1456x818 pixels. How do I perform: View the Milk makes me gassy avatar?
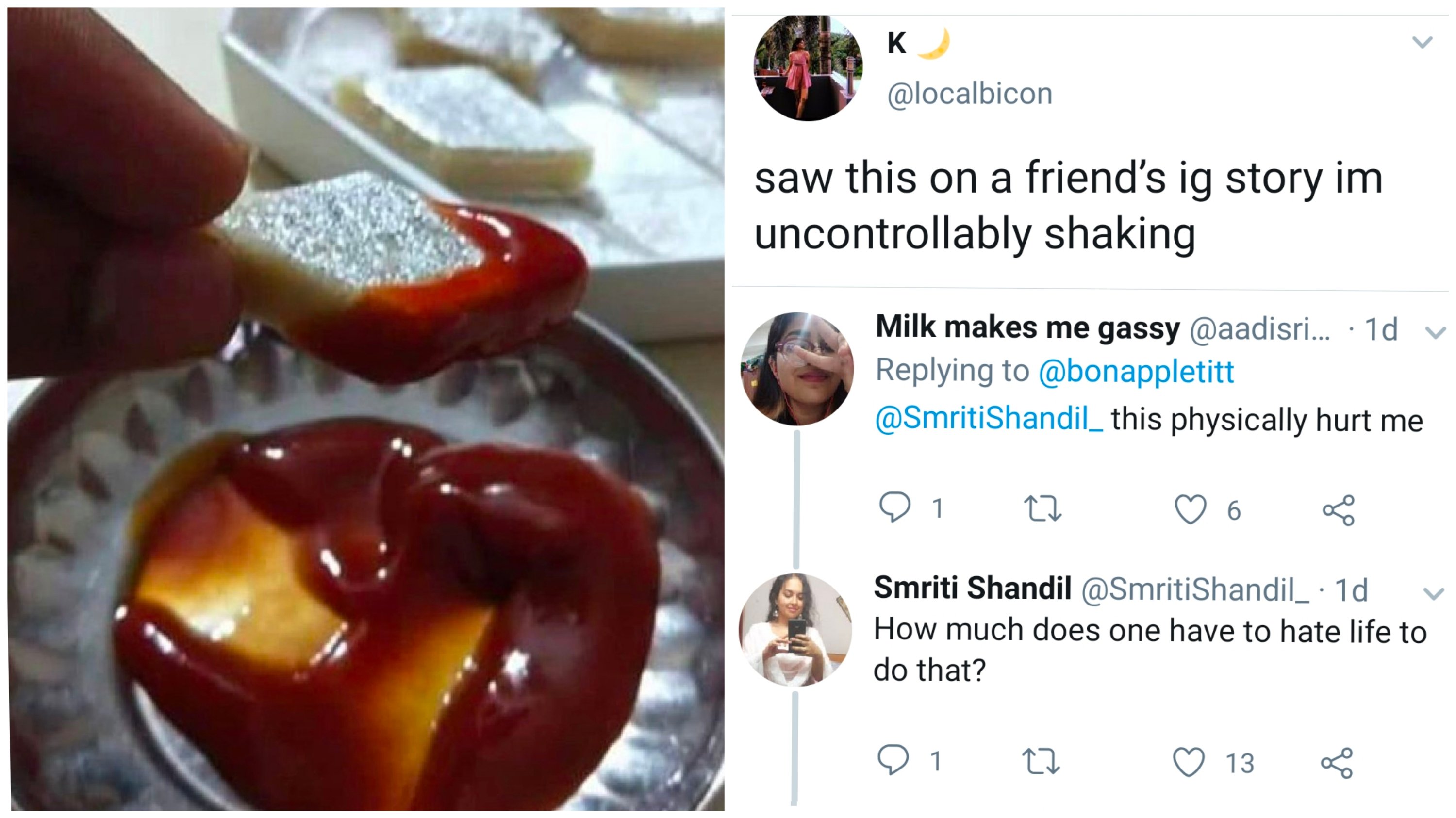point(797,368)
